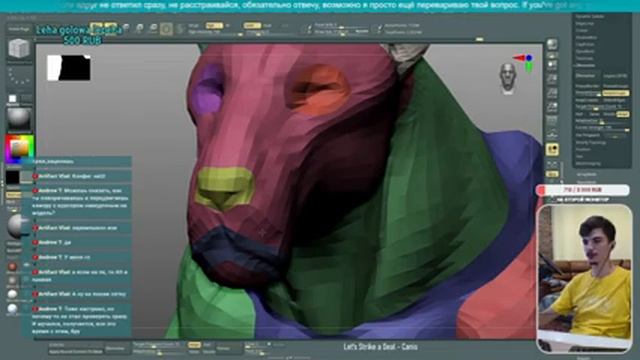Viewport: 640px width, 360px height.
Task: Toggle the KeepCreases option
Action: [587, 100]
